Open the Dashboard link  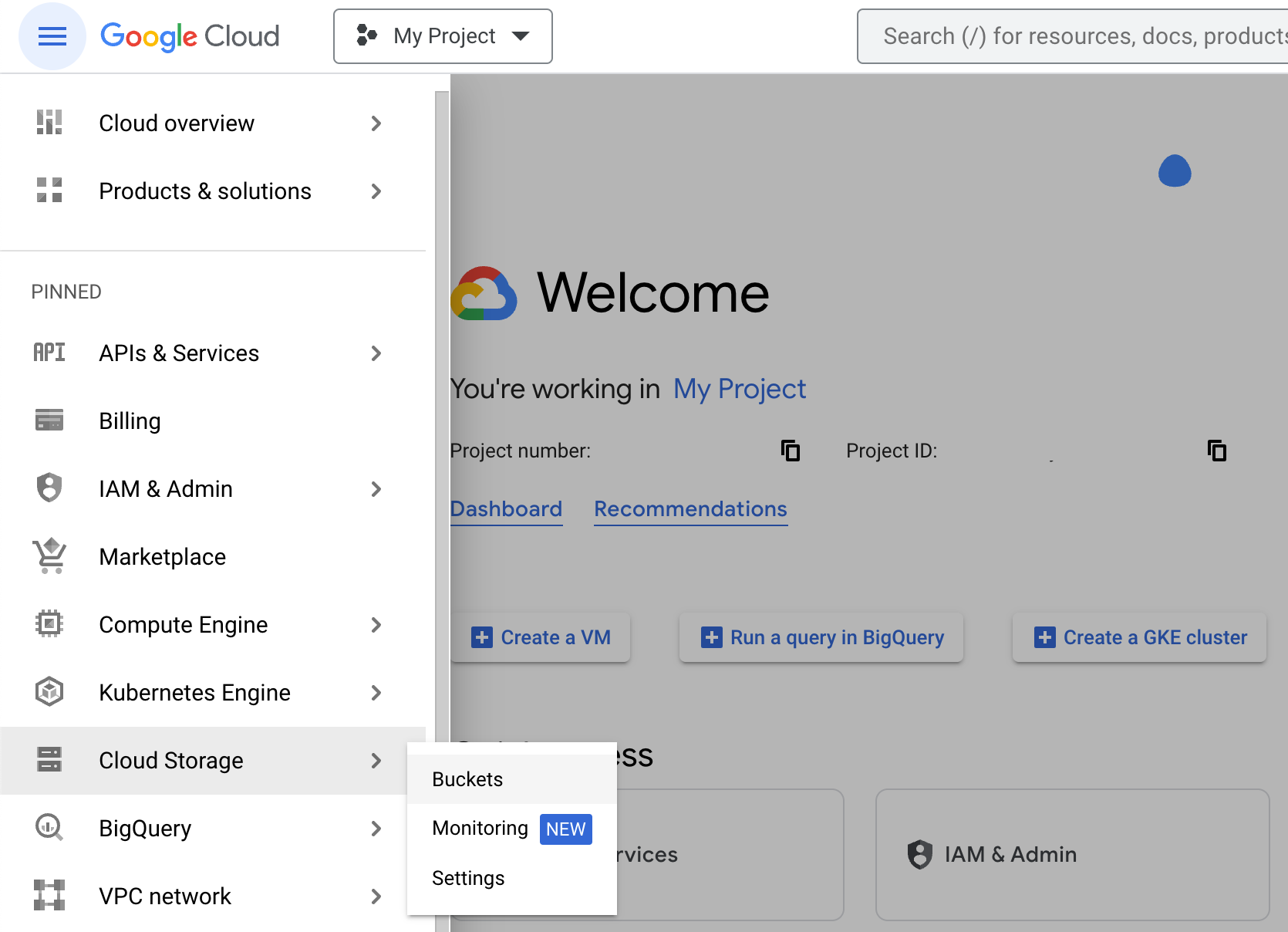pos(506,508)
